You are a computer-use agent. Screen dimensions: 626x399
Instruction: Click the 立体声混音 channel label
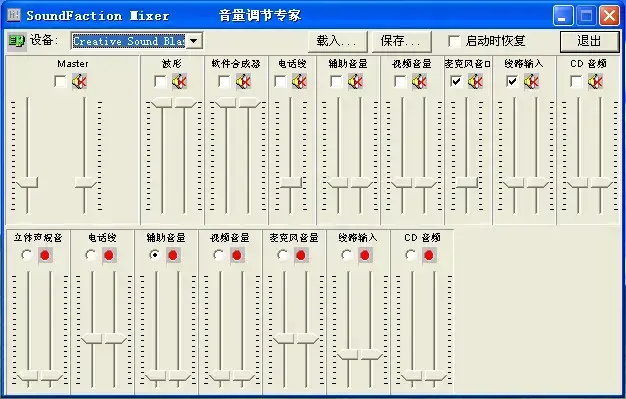click(38, 238)
